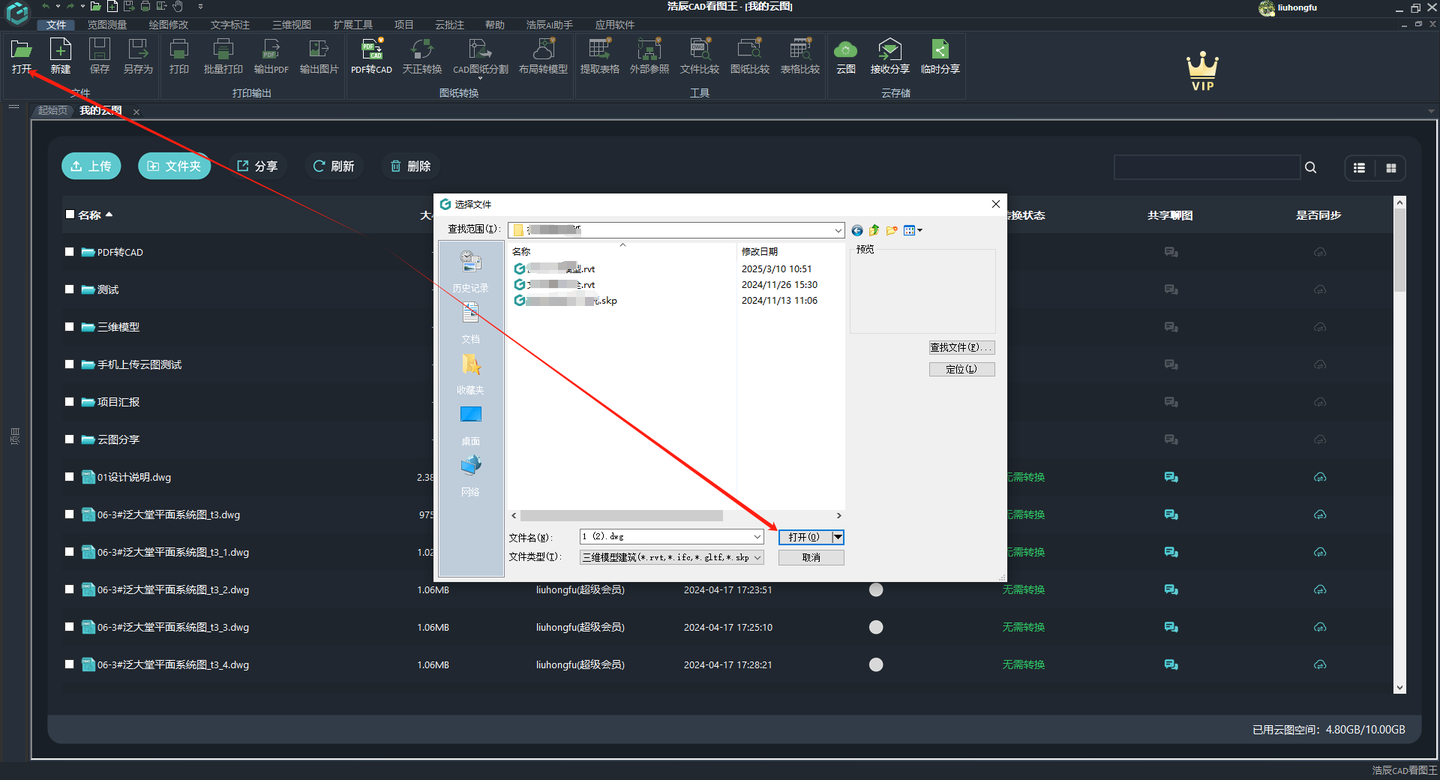Screen dimensions: 1440x780
Task: Click 取消 to cancel the file dialog
Action: click(811, 557)
